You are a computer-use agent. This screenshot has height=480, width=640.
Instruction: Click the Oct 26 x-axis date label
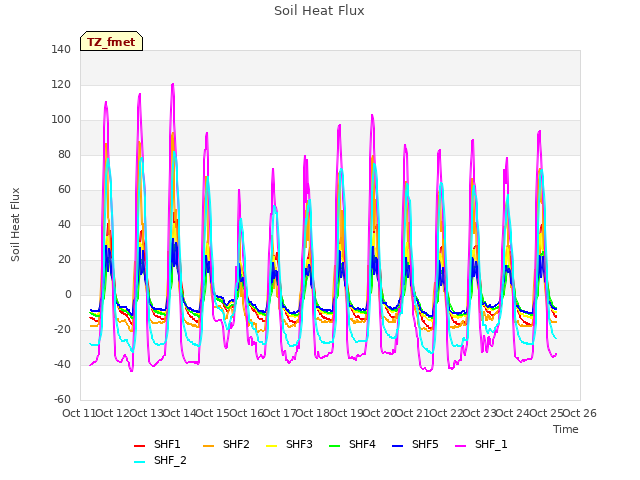click(580, 413)
